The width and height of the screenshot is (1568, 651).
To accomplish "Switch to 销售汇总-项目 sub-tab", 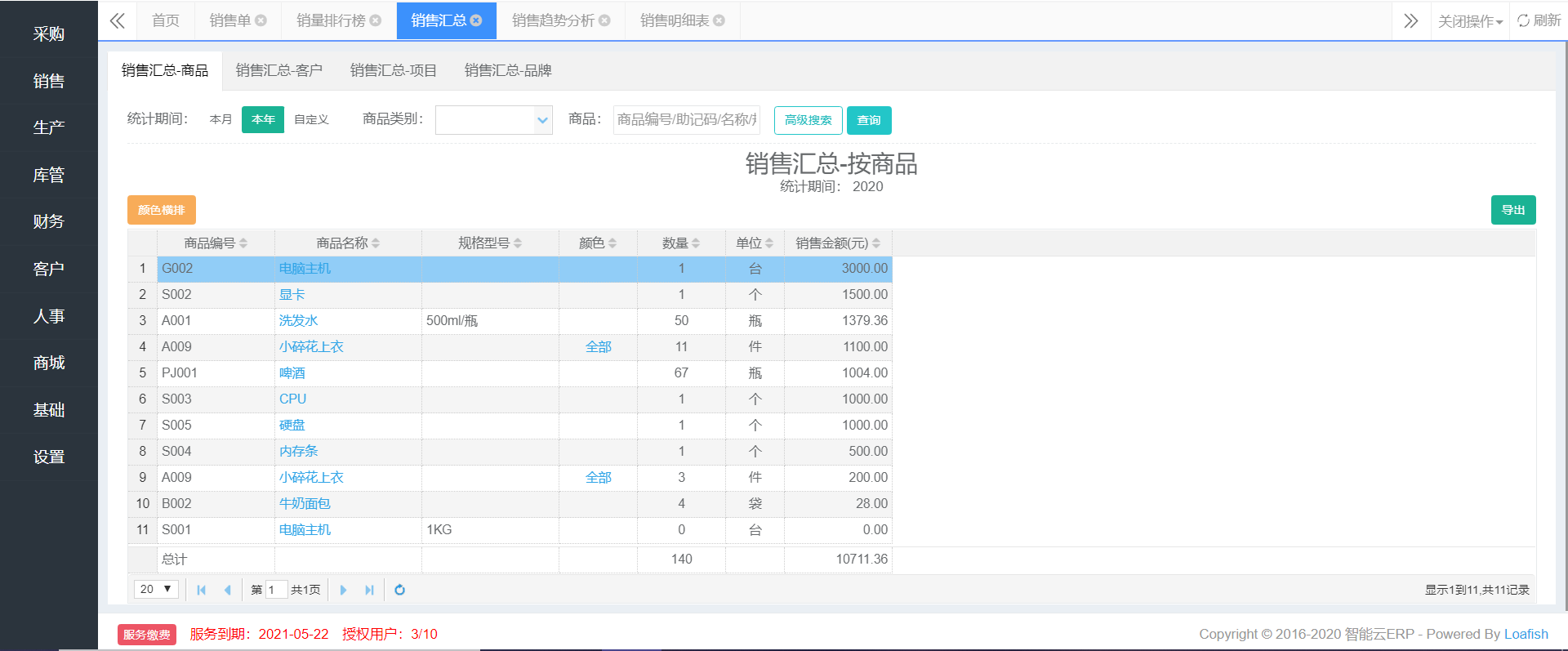I will (394, 71).
